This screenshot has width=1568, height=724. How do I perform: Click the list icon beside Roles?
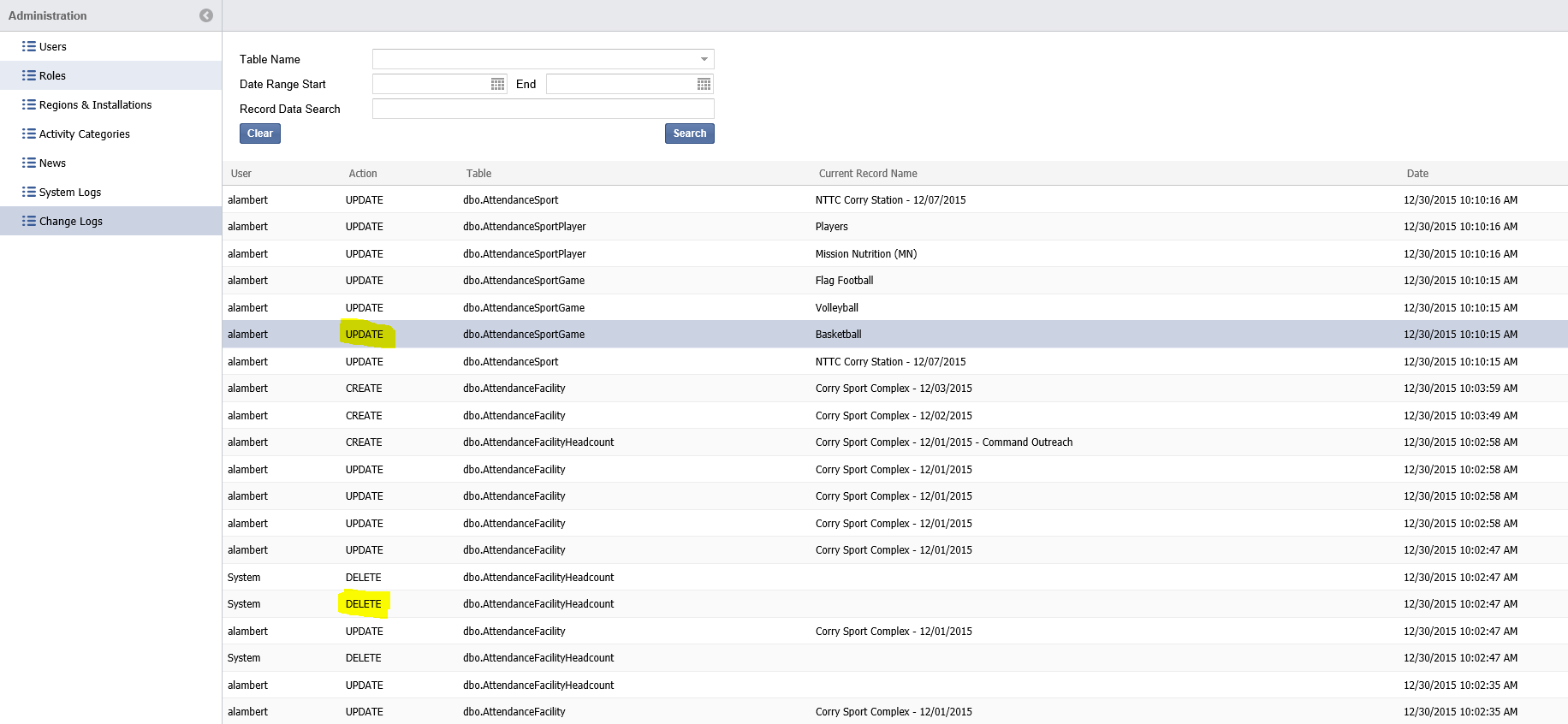pos(29,76)
